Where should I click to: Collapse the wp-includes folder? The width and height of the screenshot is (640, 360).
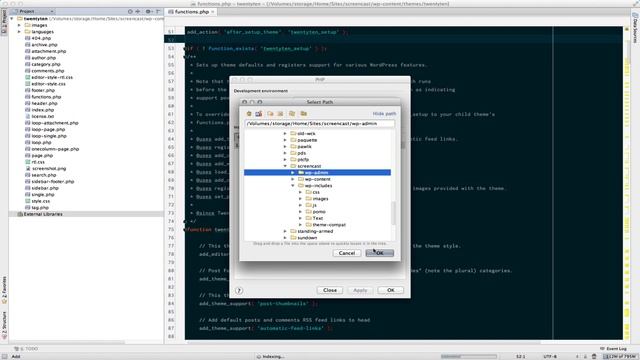293,186
